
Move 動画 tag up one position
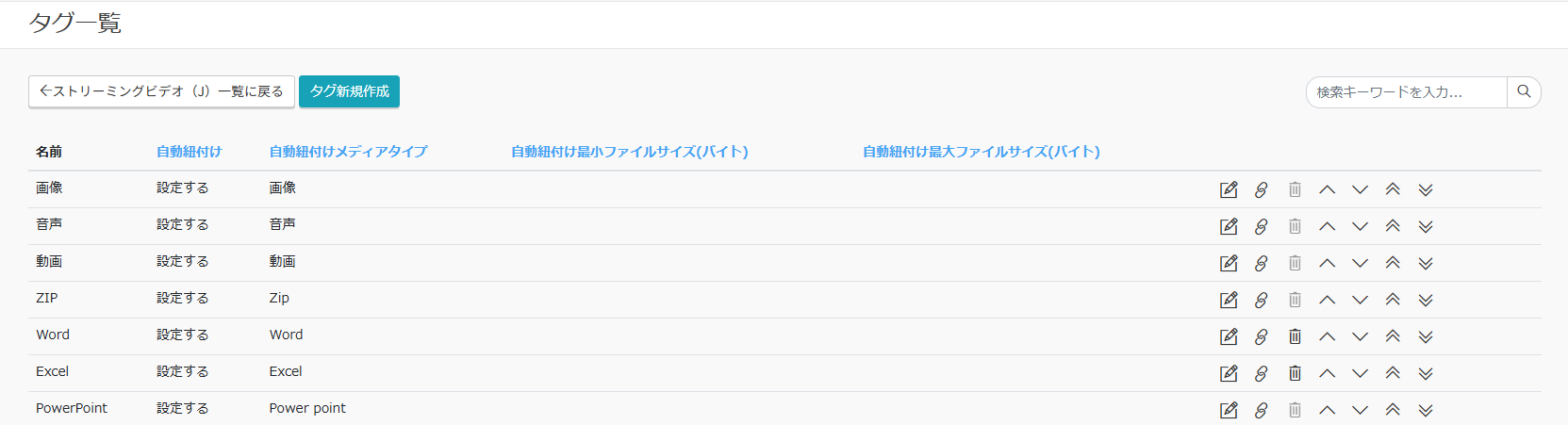click(1327, 264)
